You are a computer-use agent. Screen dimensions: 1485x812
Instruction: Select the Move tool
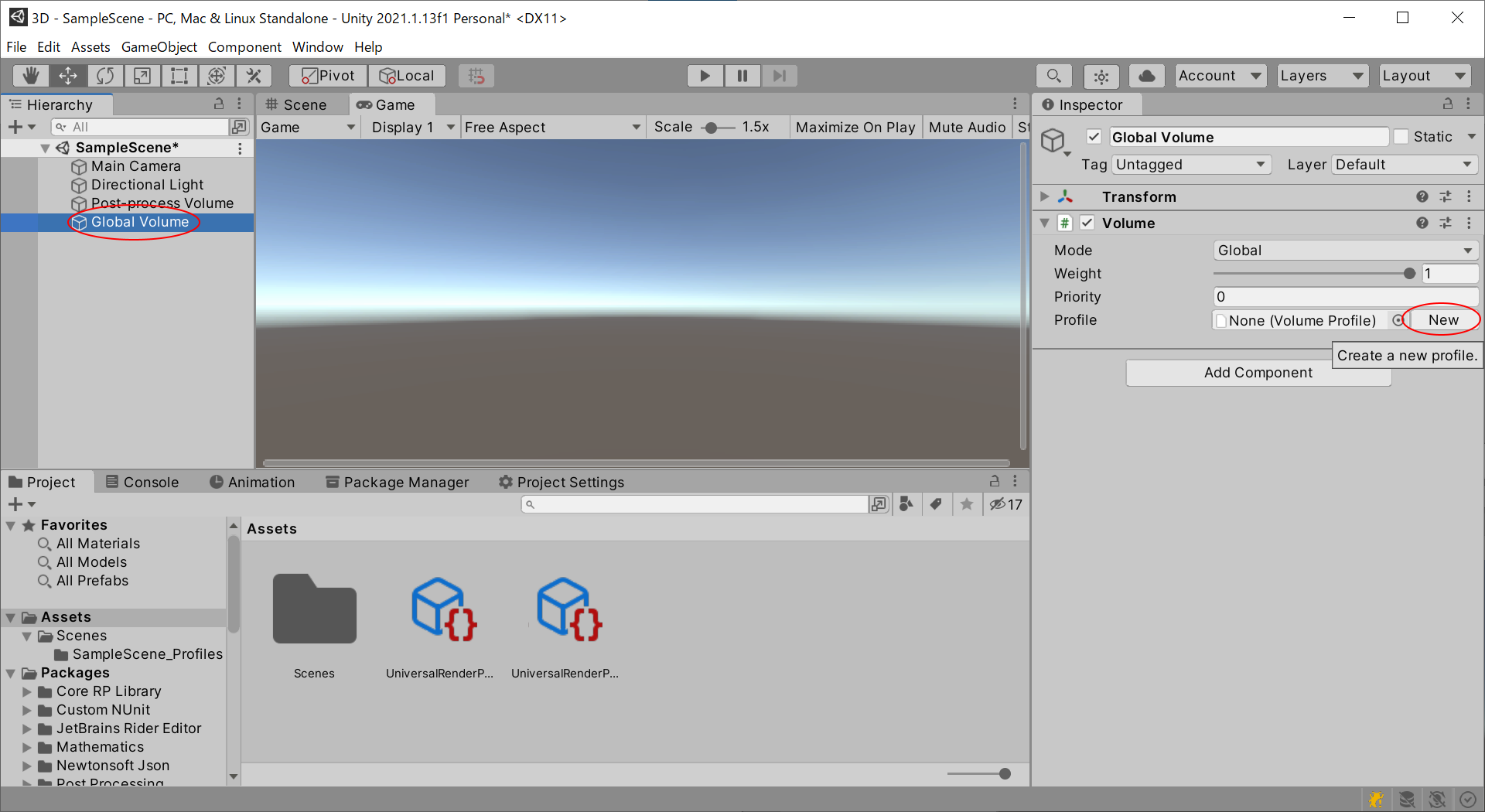coord(68,76)
